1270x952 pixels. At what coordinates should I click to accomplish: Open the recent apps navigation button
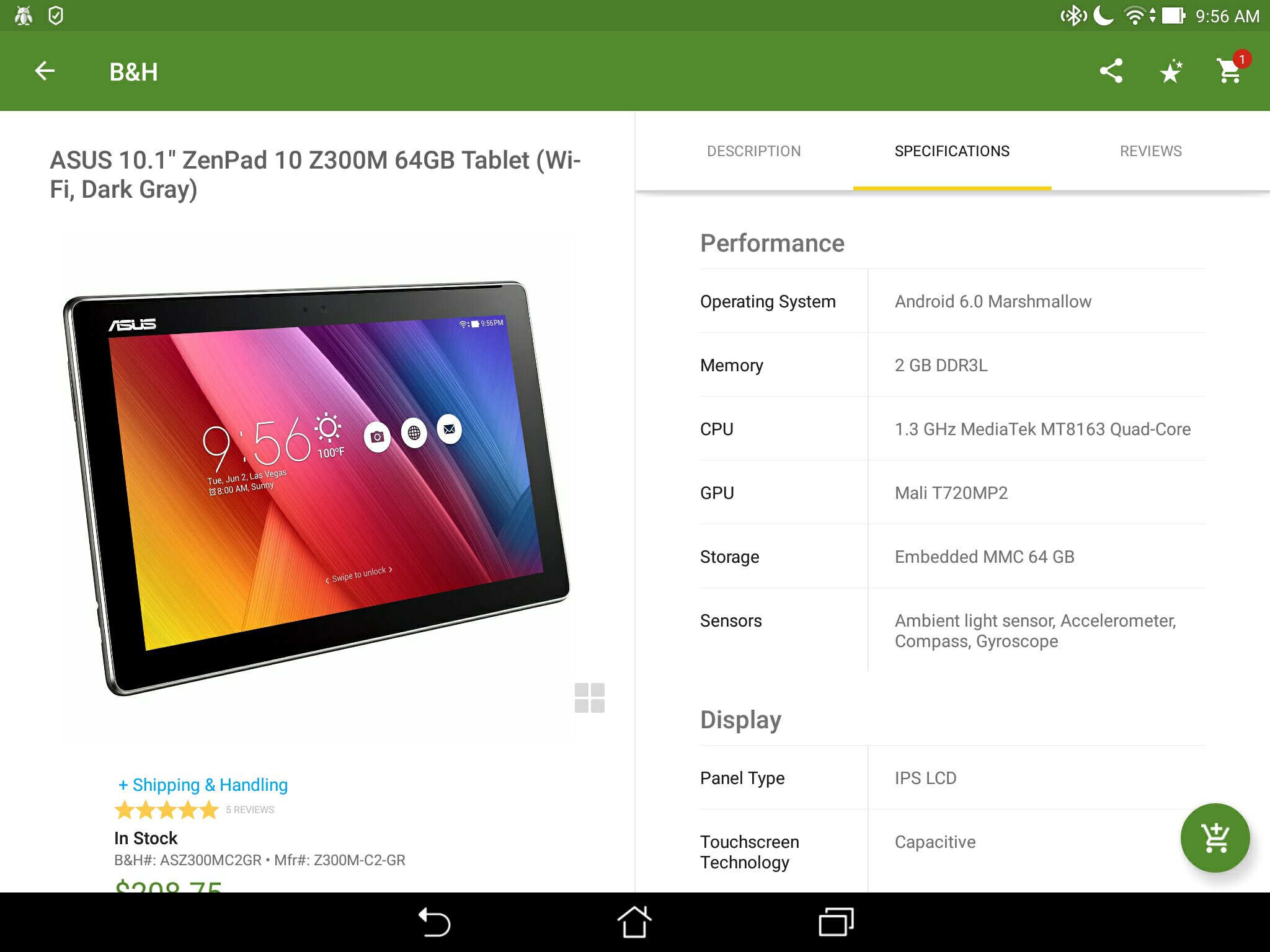click(x=836, y=922)
